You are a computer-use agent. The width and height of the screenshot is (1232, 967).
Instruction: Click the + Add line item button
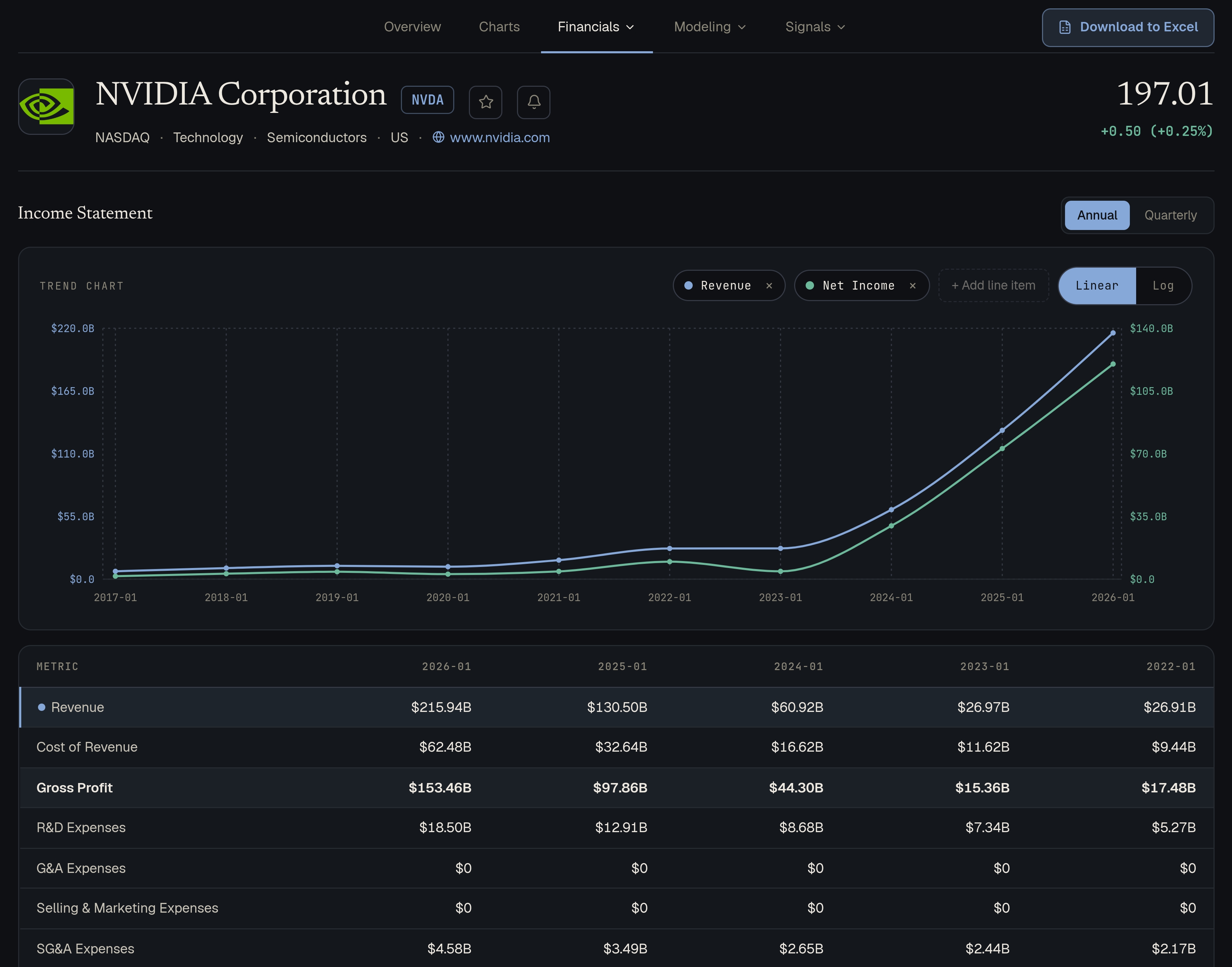994,285
